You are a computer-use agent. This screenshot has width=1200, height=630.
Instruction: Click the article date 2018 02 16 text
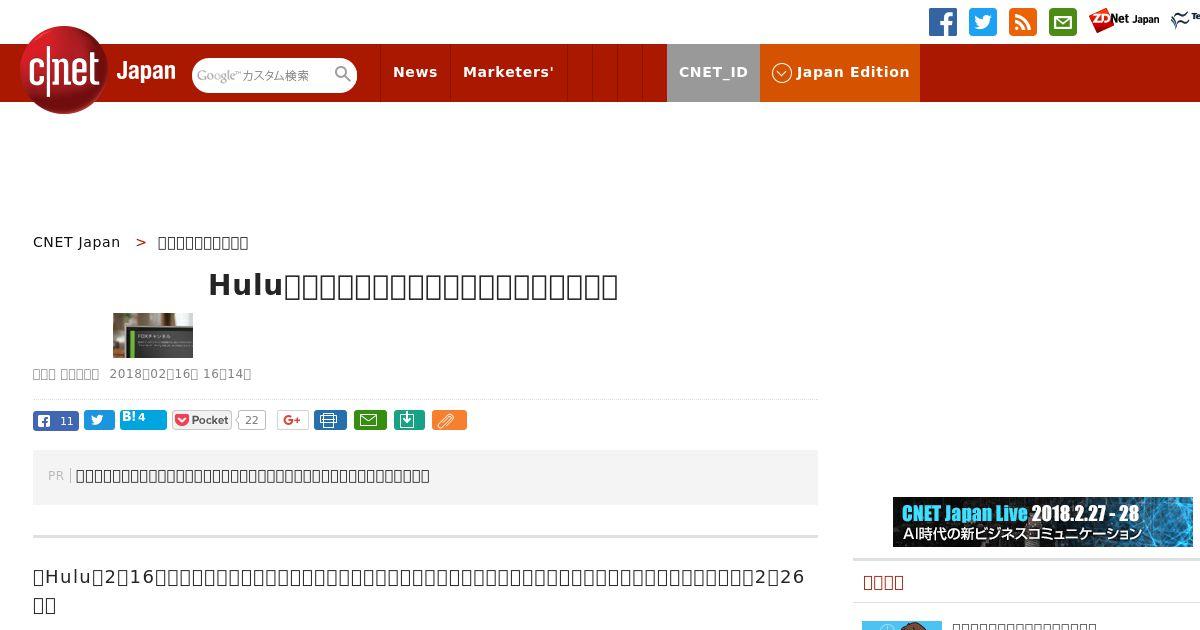tap(180, 374)
